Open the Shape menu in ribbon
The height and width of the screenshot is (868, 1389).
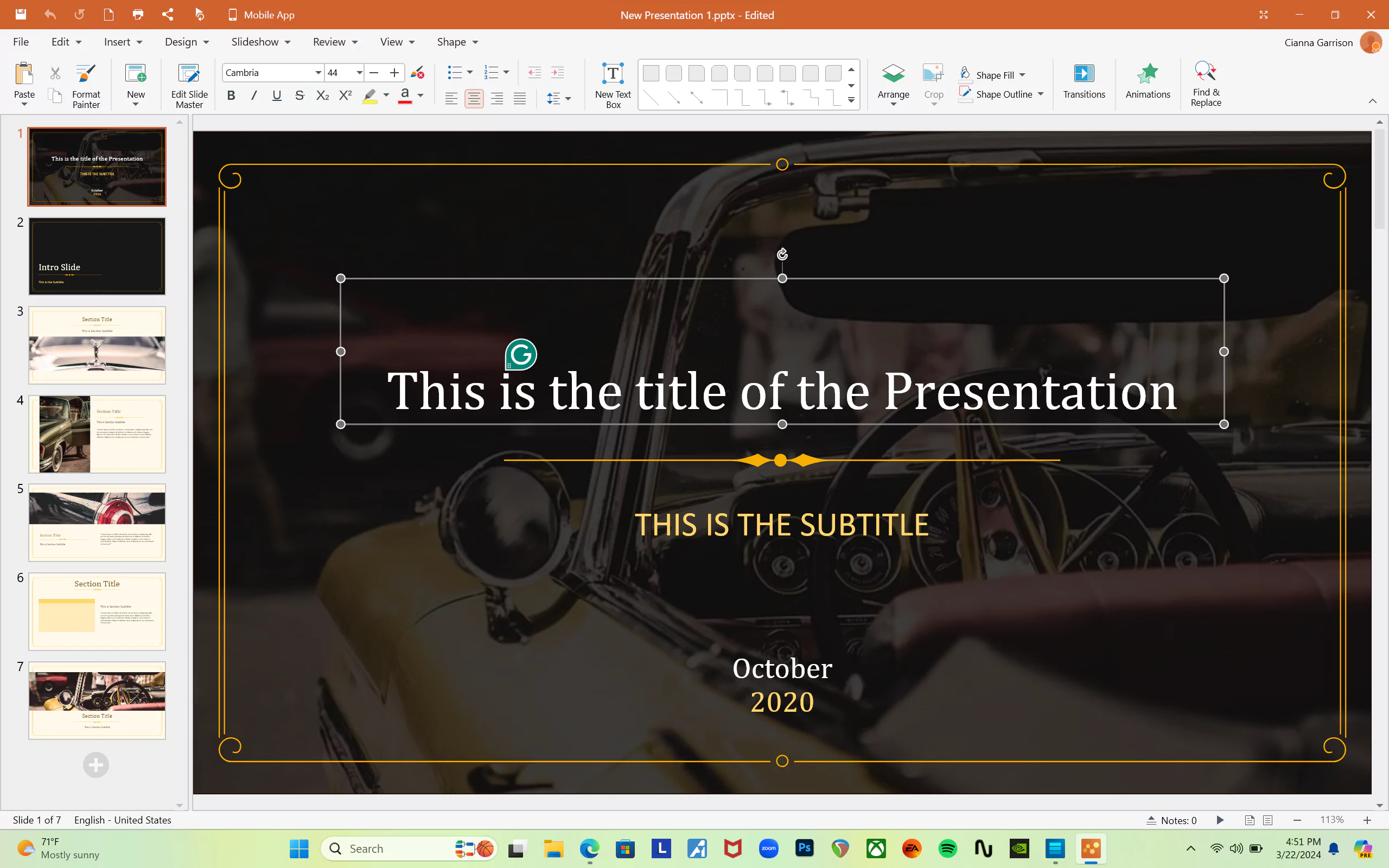[x=457, y=42]
